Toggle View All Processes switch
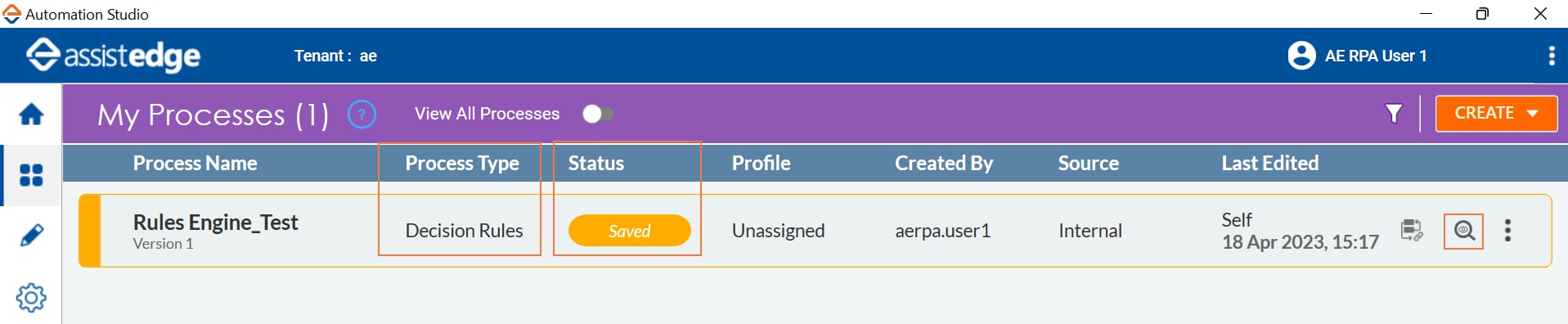The height and width of the screenshot is (324, 1568). coord(598,114)
